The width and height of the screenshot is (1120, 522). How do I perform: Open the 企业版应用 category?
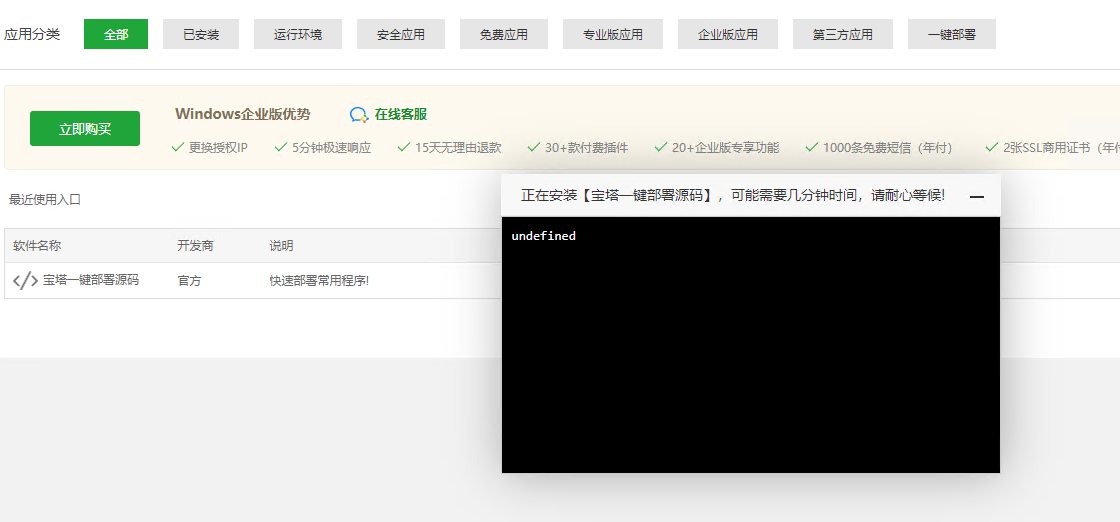click(x=728, y=34)
